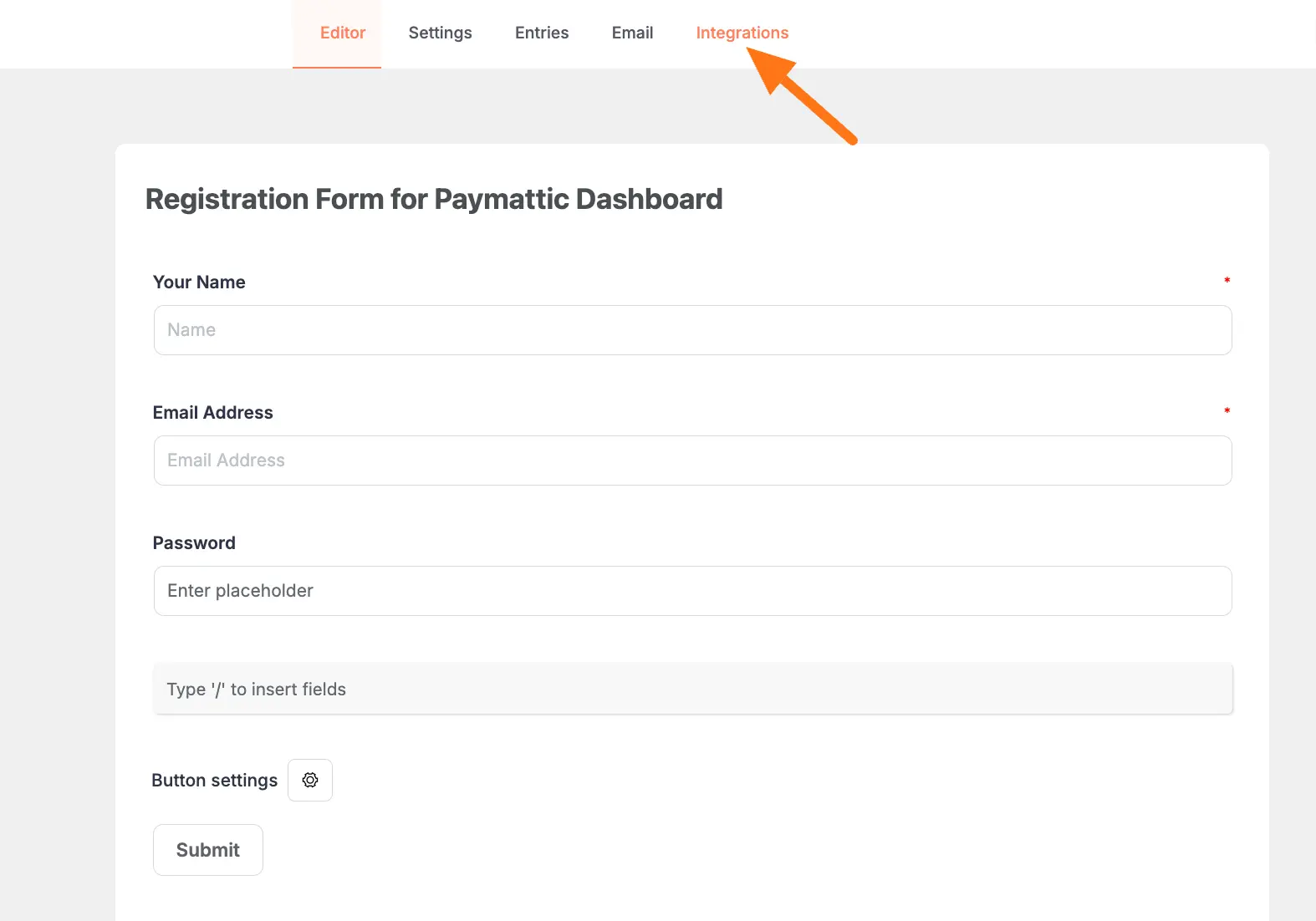Click the 'Email Address' field label
The width and height of the screenshot is (1316, 921).
click(212, 413)
